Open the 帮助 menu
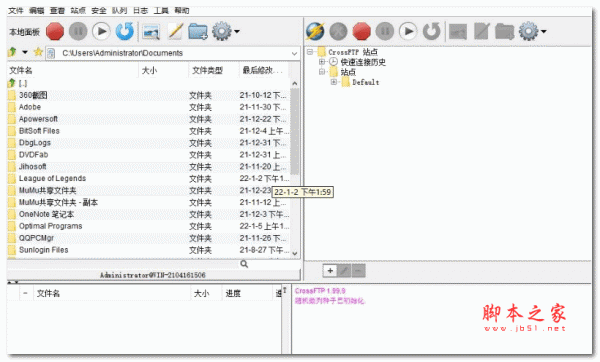600x362 pixels. tap(182, 10)
